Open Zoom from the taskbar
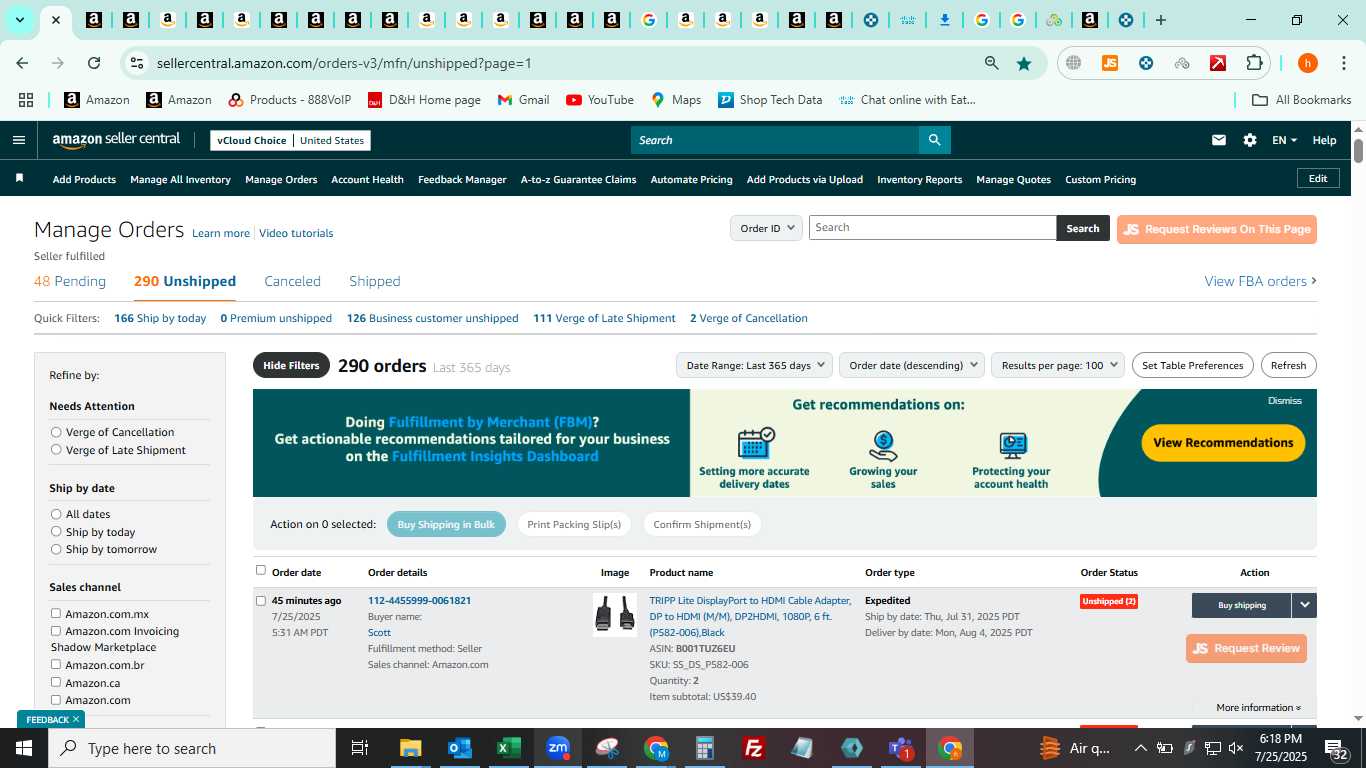The width and height of the screenshot is (1366, 768). coord(558,748)
